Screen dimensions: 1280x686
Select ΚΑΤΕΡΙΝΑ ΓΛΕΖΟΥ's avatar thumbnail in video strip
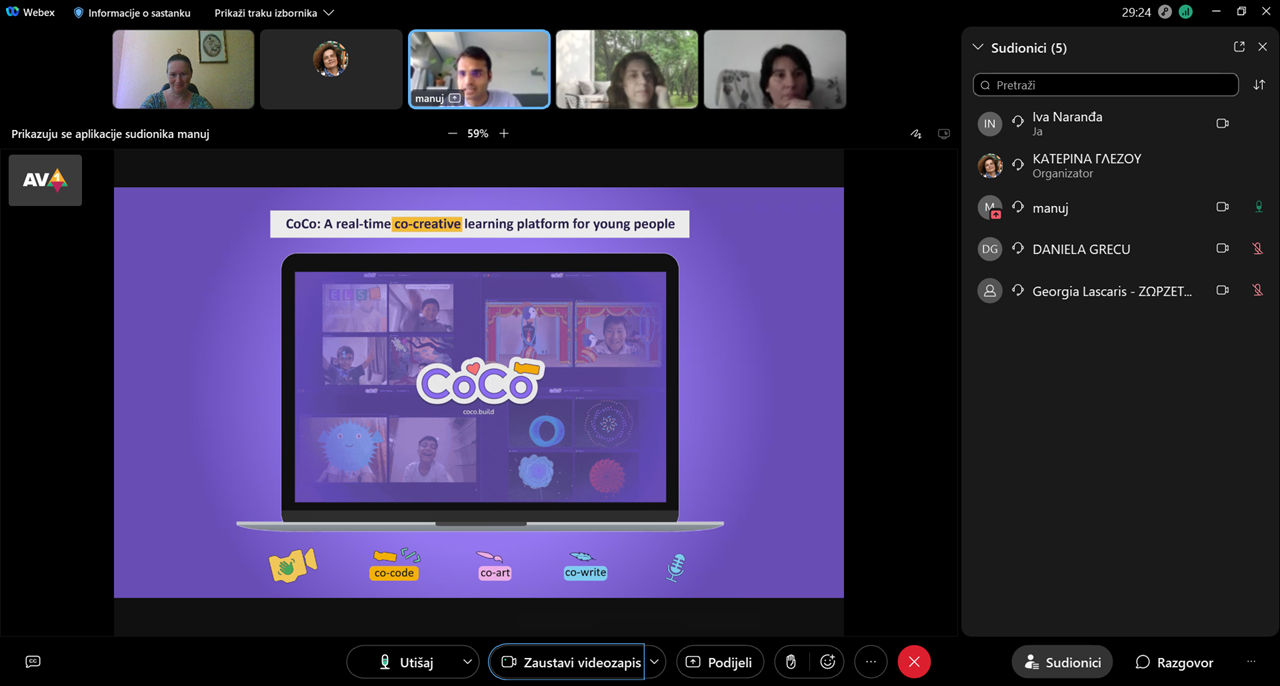(331, 69)
